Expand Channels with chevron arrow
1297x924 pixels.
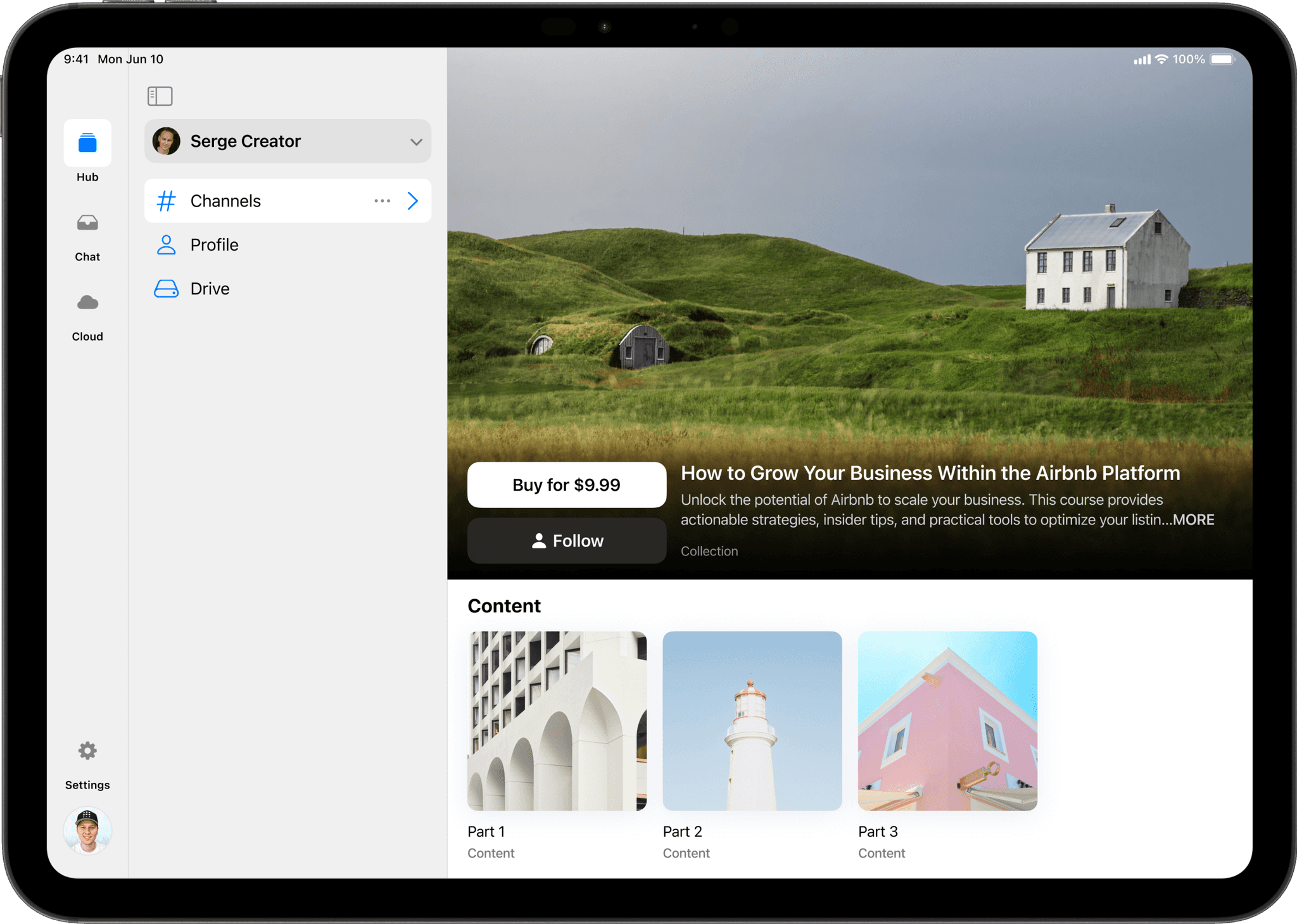coord(413,201)
